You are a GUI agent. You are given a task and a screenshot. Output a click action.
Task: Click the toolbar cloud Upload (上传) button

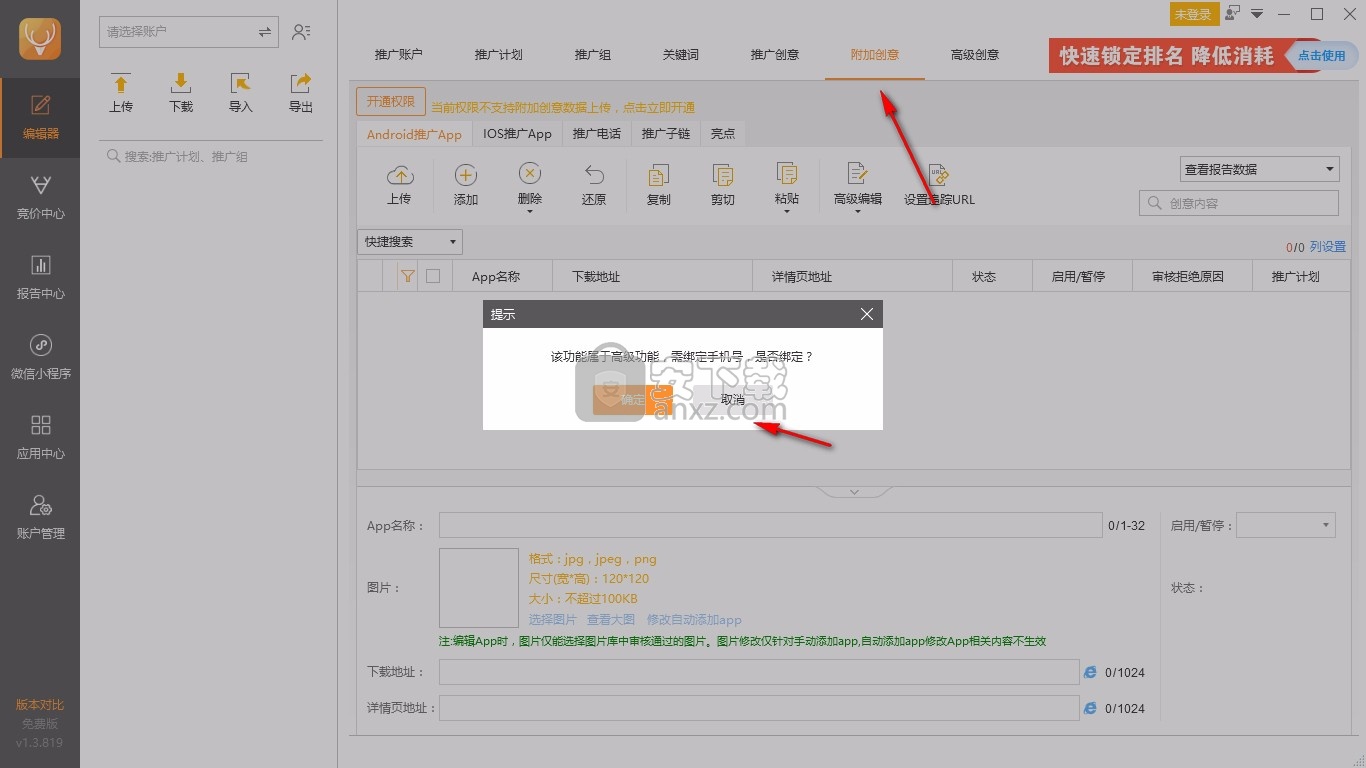coord(400,185)
